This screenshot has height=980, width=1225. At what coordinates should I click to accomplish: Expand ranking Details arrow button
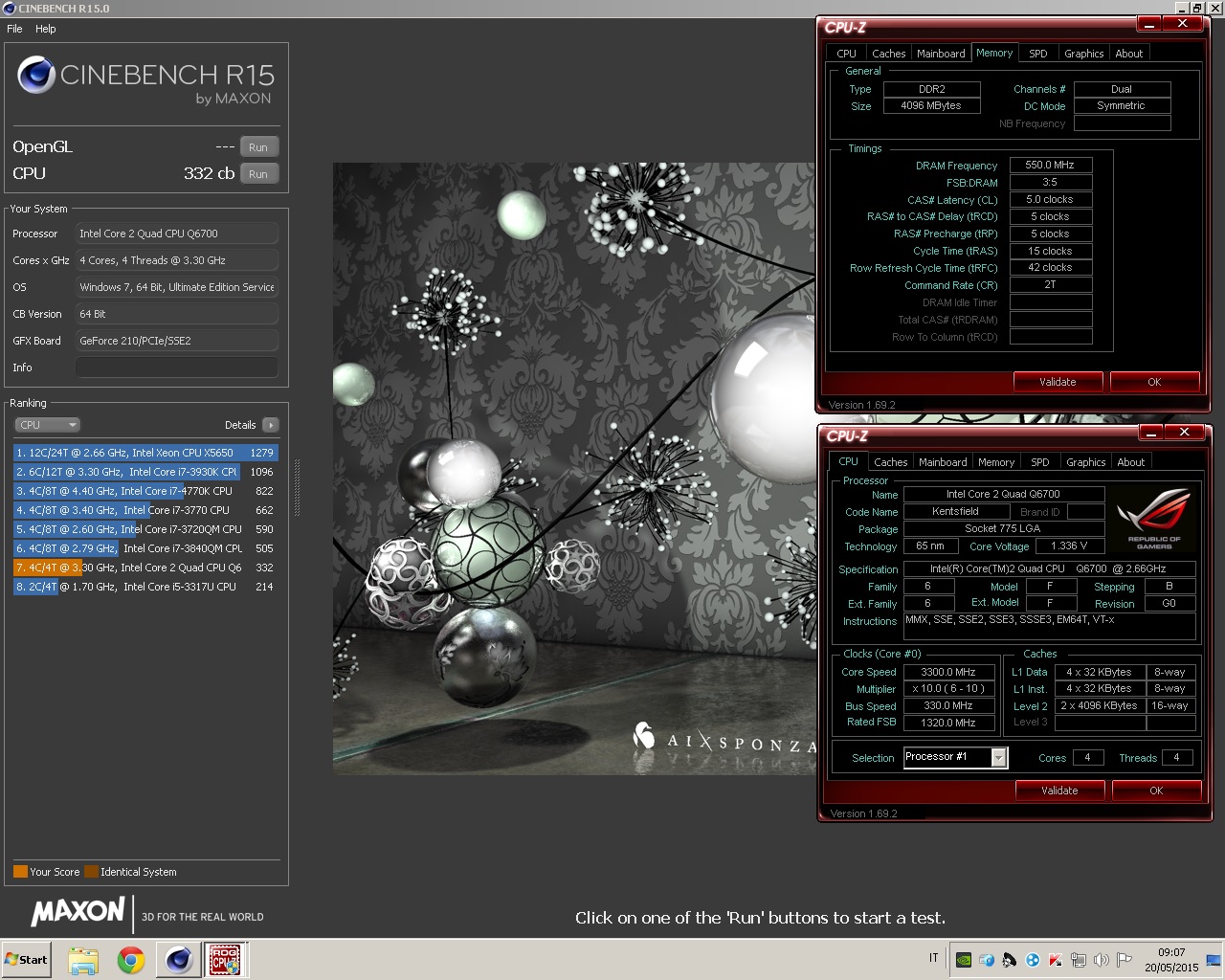pyautogui.click(x=270, y=425)
